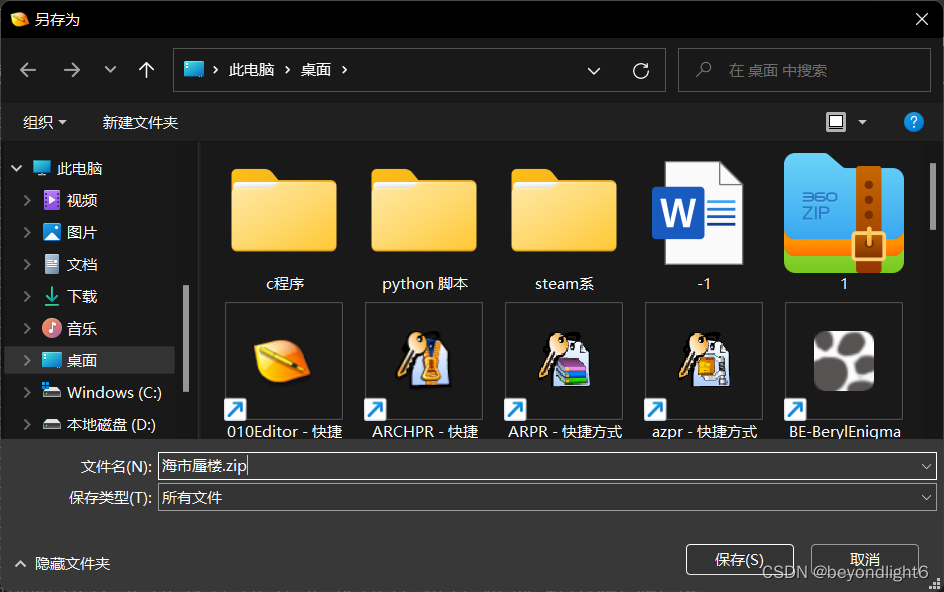Open the 文件名 dropdown arrow
The width and height of the screenshot is (944, 592).
(x=926, y=466)
